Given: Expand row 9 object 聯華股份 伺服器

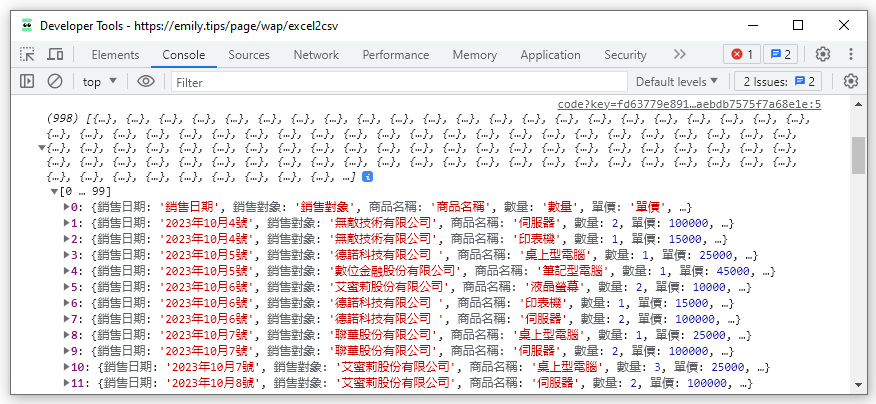Looking at the screenshot, I should 67,351.
